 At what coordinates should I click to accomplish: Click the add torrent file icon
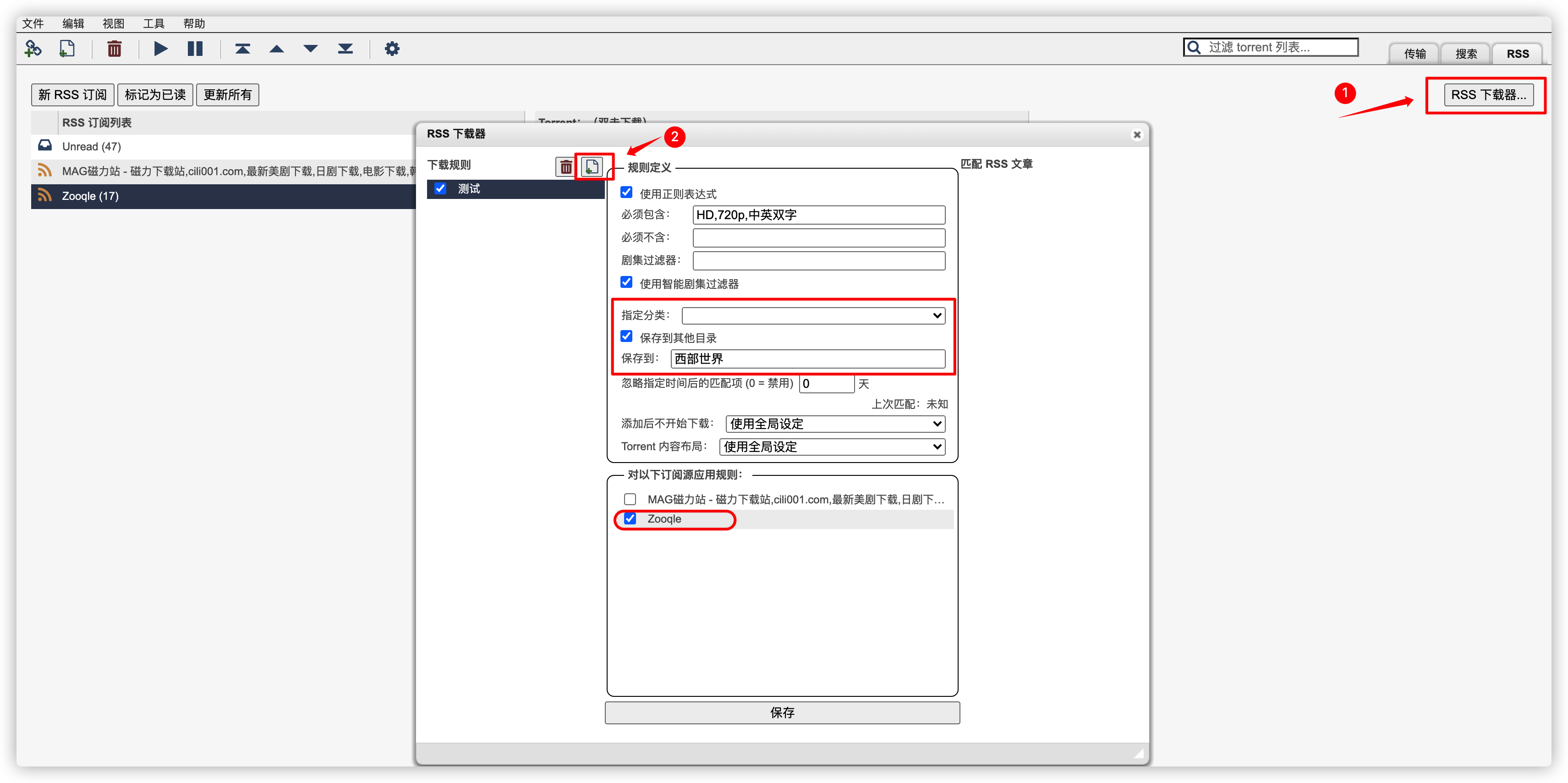pyautogui.click(x=67, y=48)
